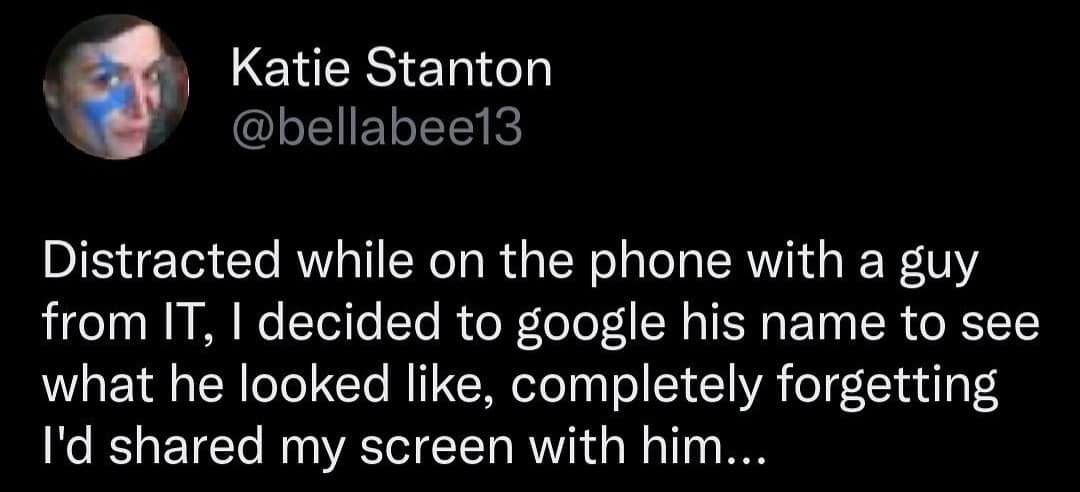Viewport: 1080px width, 492px height.
Task: Click the display name Katie Stanton
Action: [x=391, y=69]
